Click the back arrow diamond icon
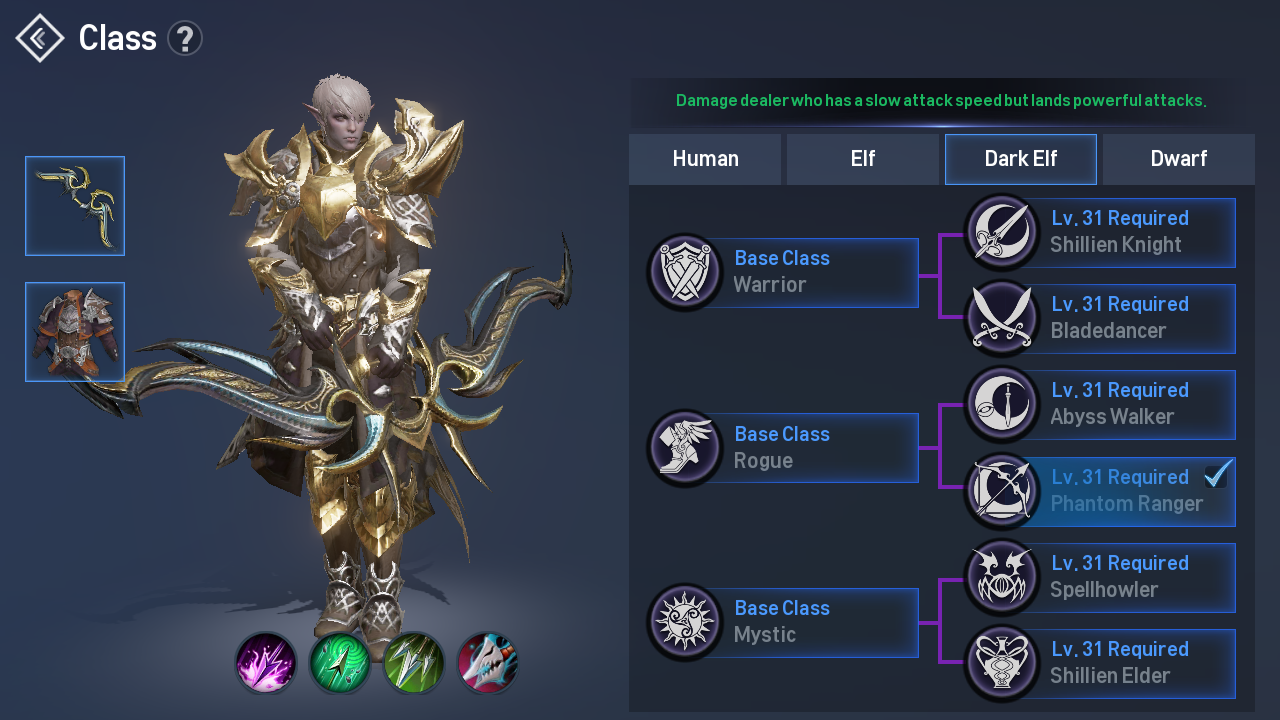The image size is (1280, 720). 40,38
